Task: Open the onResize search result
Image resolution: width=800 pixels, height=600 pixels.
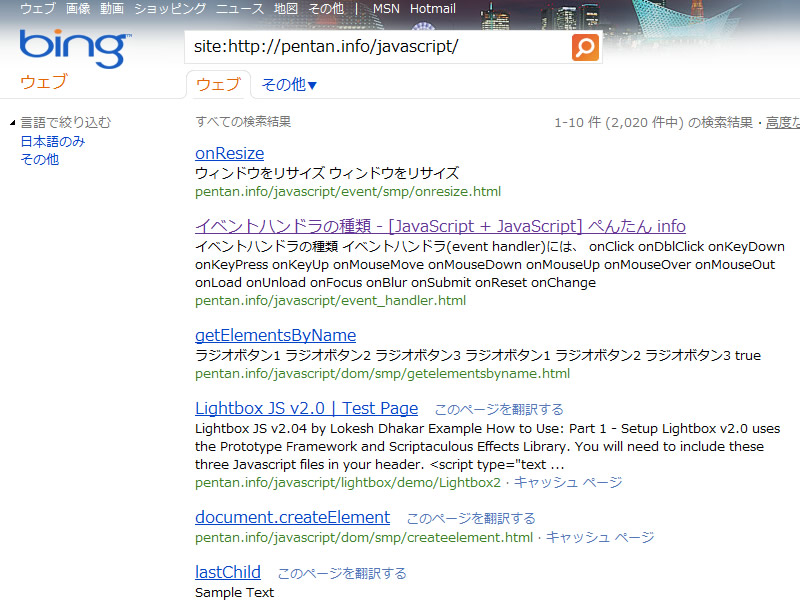Action: [230, 153]
